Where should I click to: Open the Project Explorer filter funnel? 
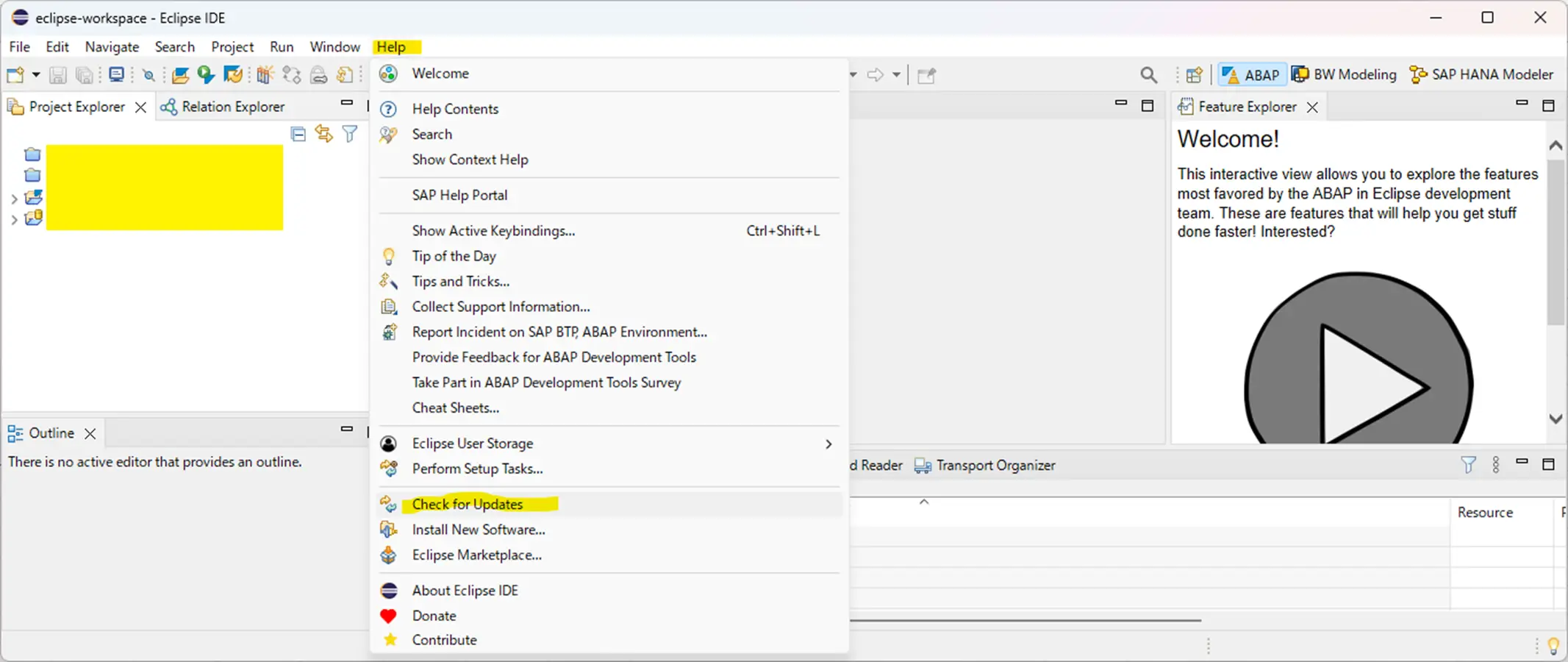350,134
